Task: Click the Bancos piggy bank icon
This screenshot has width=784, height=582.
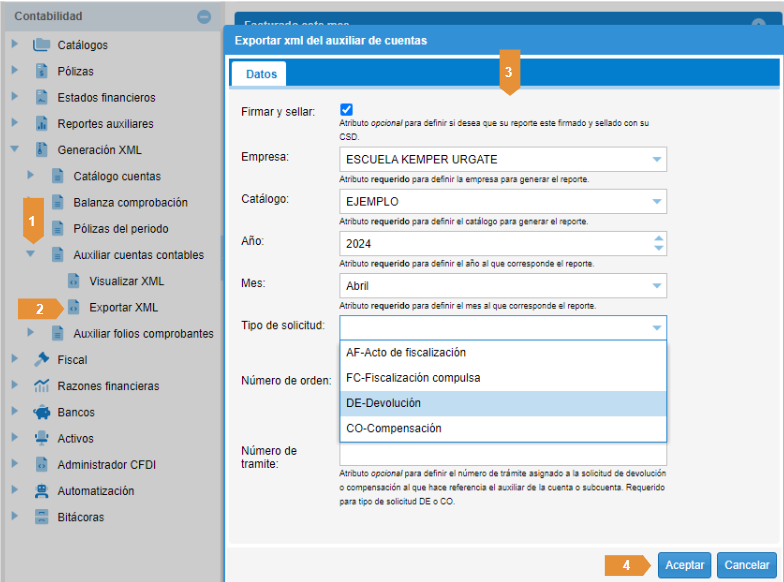Action: click(41, 412)
